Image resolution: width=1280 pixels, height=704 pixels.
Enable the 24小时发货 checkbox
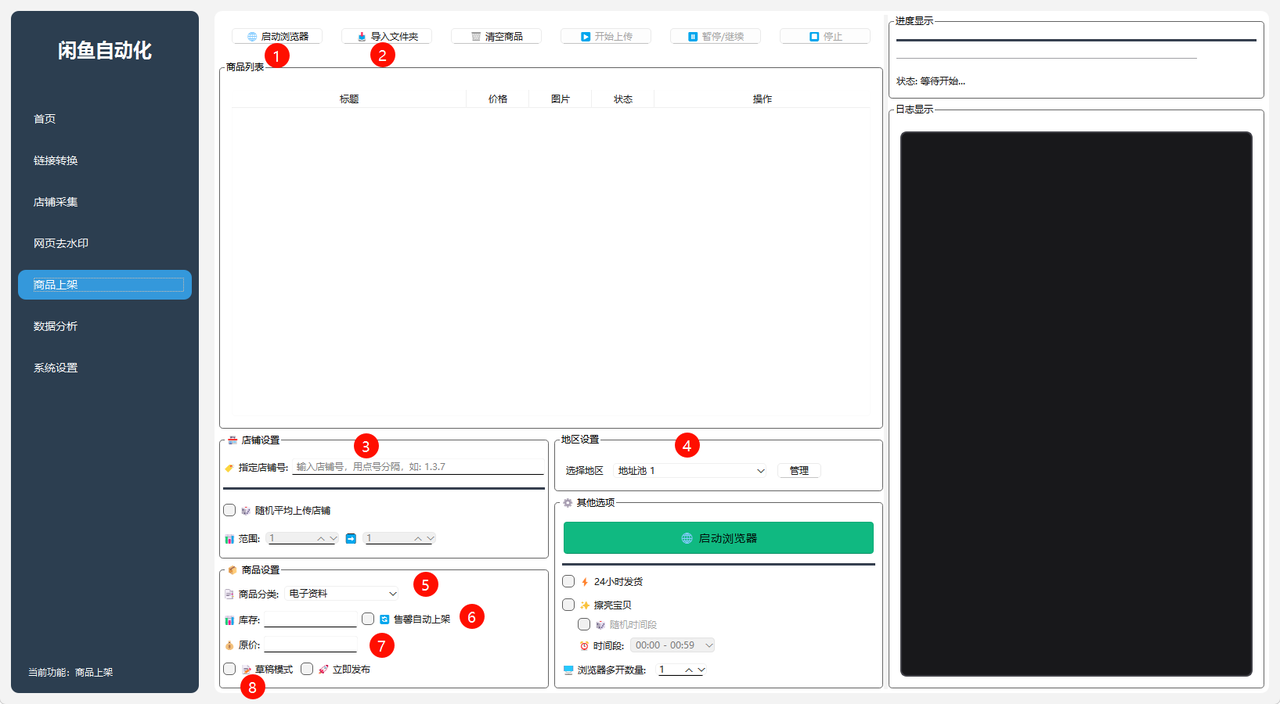[x=568, y=581]
